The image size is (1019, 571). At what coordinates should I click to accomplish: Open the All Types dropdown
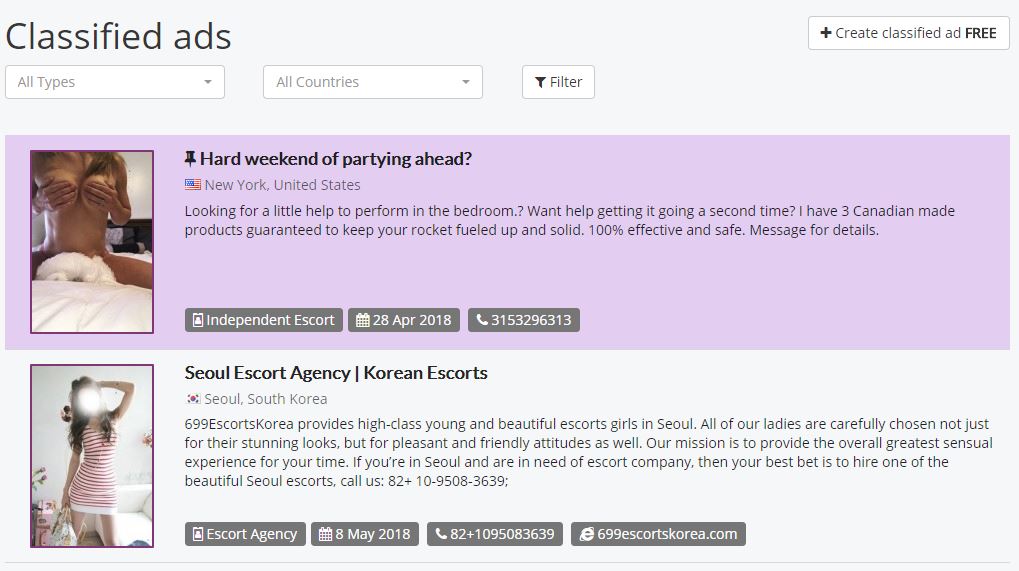point(115,82)
